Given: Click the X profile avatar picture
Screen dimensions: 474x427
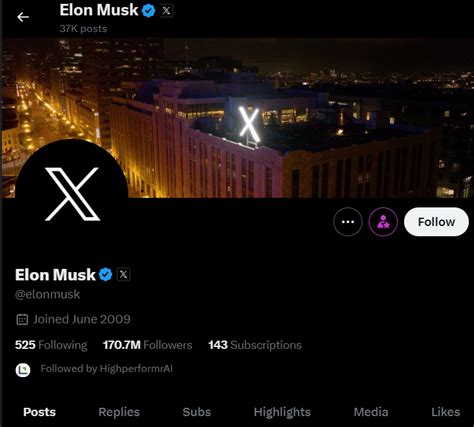Looking at the screenshot, I should click(72, 194).
